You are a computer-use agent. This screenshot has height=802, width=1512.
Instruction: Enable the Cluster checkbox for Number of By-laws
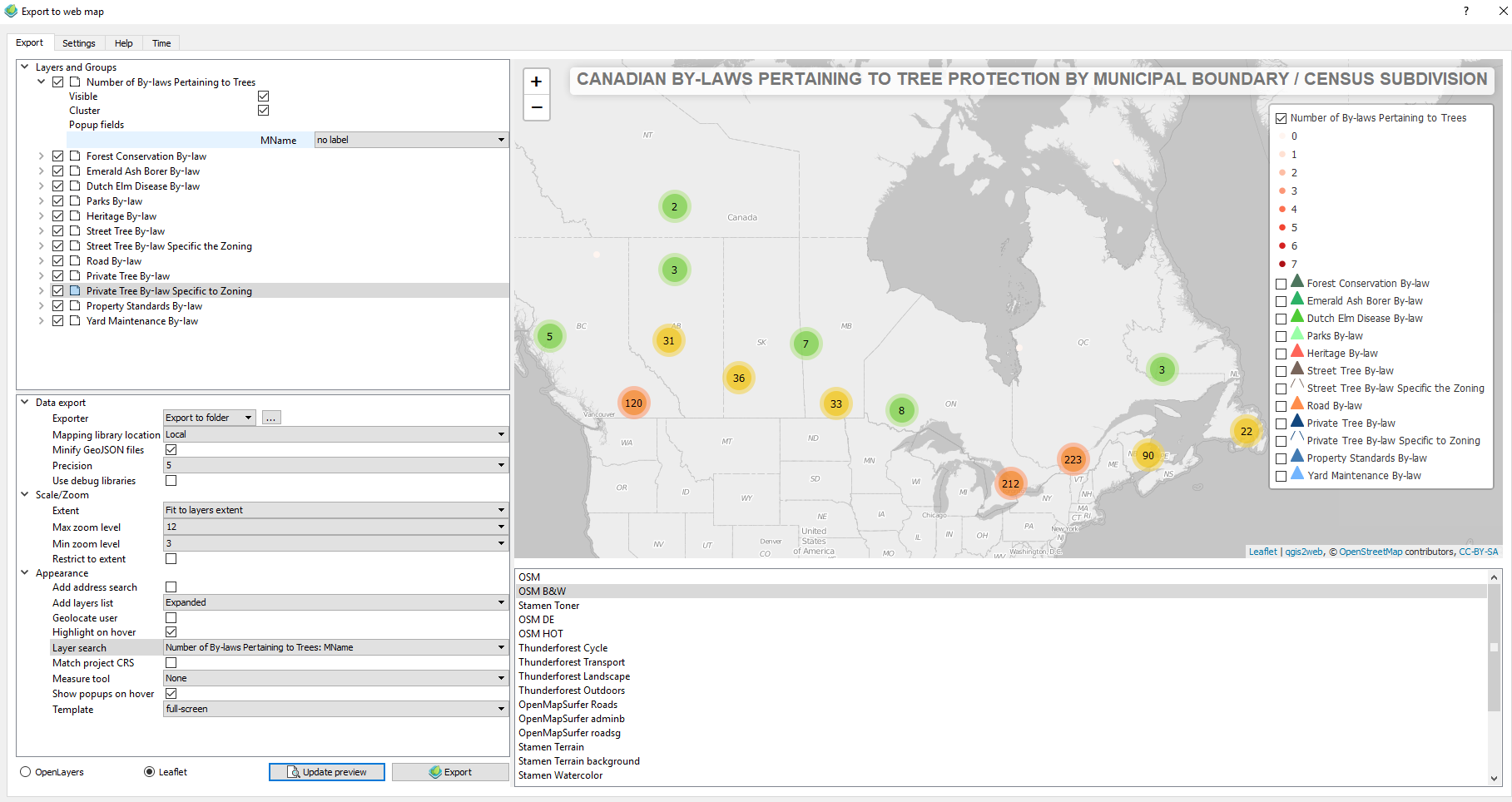(x=263, y=110)
